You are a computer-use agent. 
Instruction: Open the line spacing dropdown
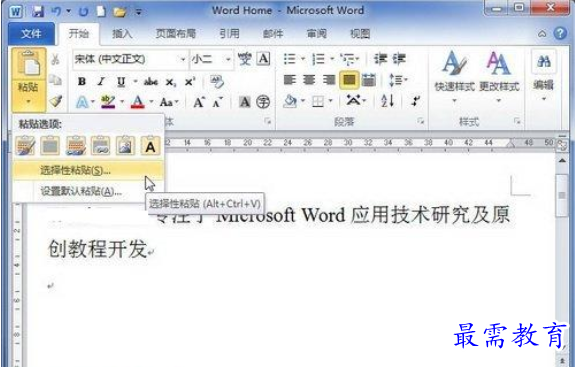point(398,80)
